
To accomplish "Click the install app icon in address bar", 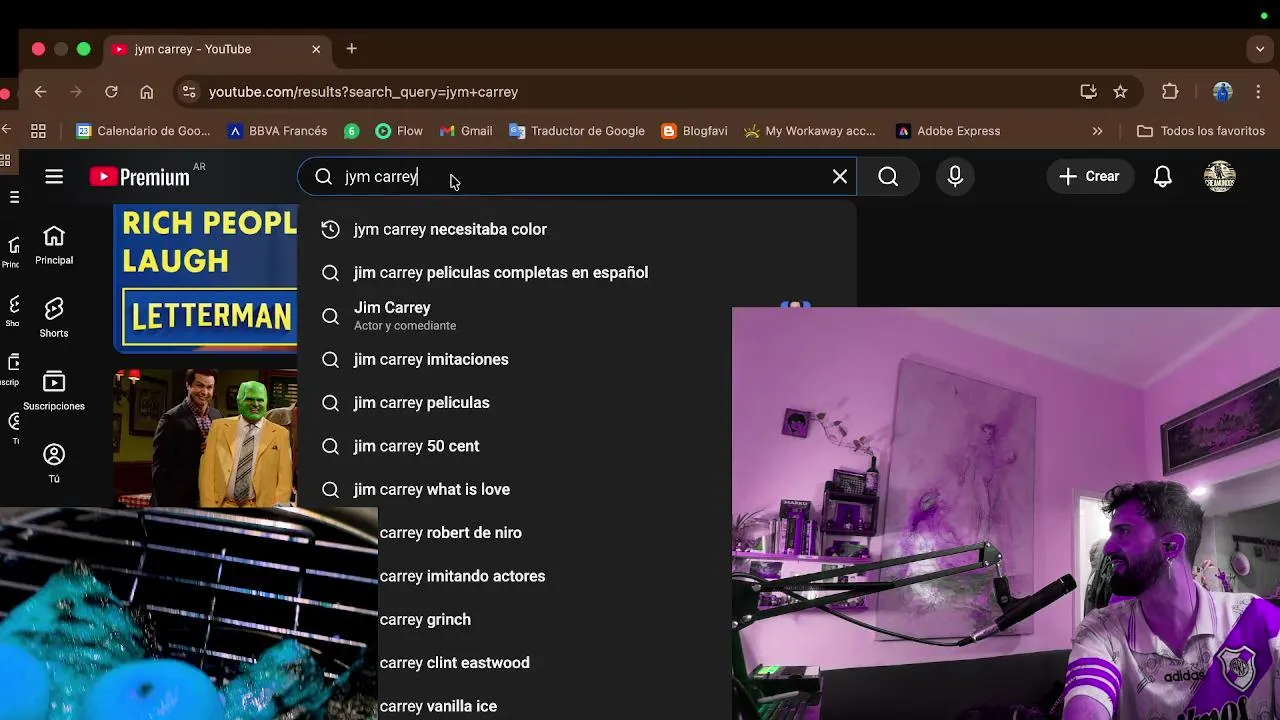I will pos(1088,92).
